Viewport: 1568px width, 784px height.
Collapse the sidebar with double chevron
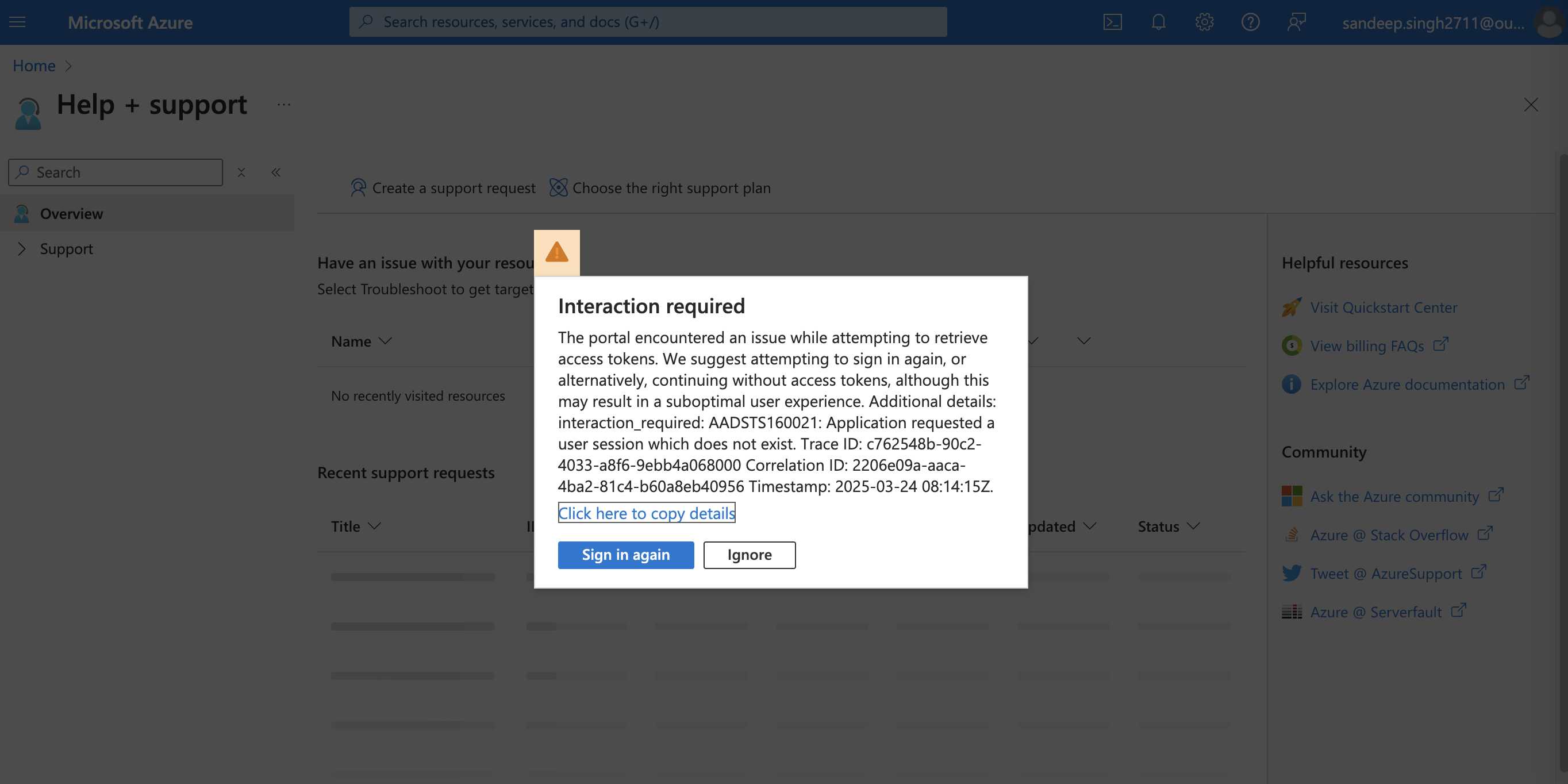click(276, 172)
